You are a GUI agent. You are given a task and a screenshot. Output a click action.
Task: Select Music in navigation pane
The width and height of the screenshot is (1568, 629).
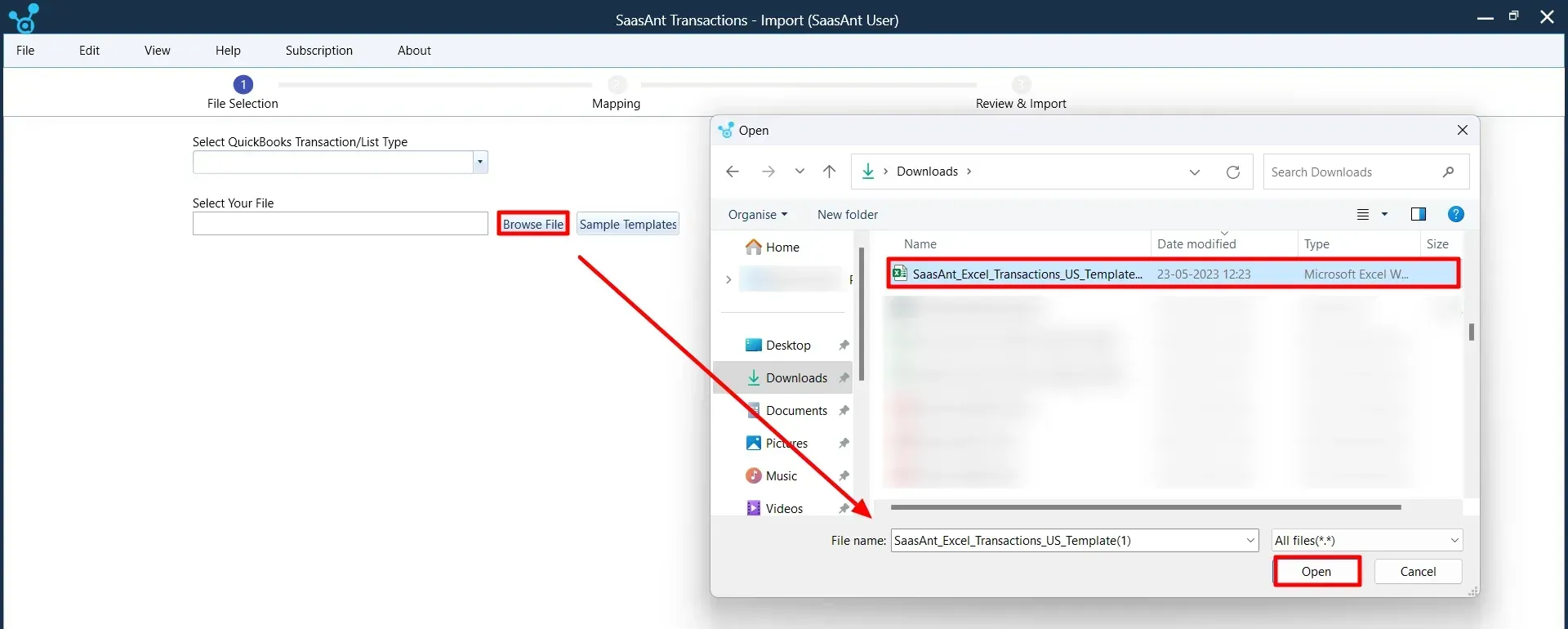click(x=782, y=476)
